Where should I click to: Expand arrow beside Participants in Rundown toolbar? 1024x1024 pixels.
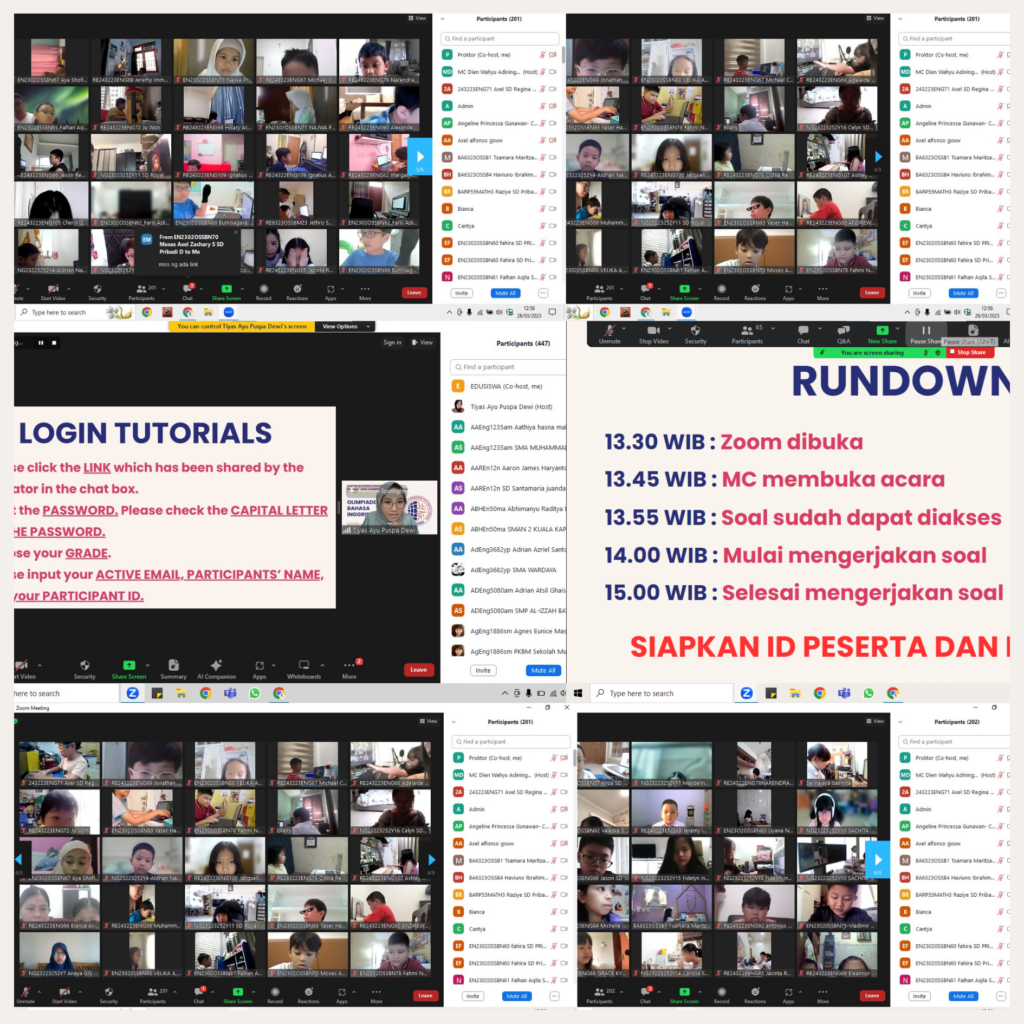coord(774,328)
